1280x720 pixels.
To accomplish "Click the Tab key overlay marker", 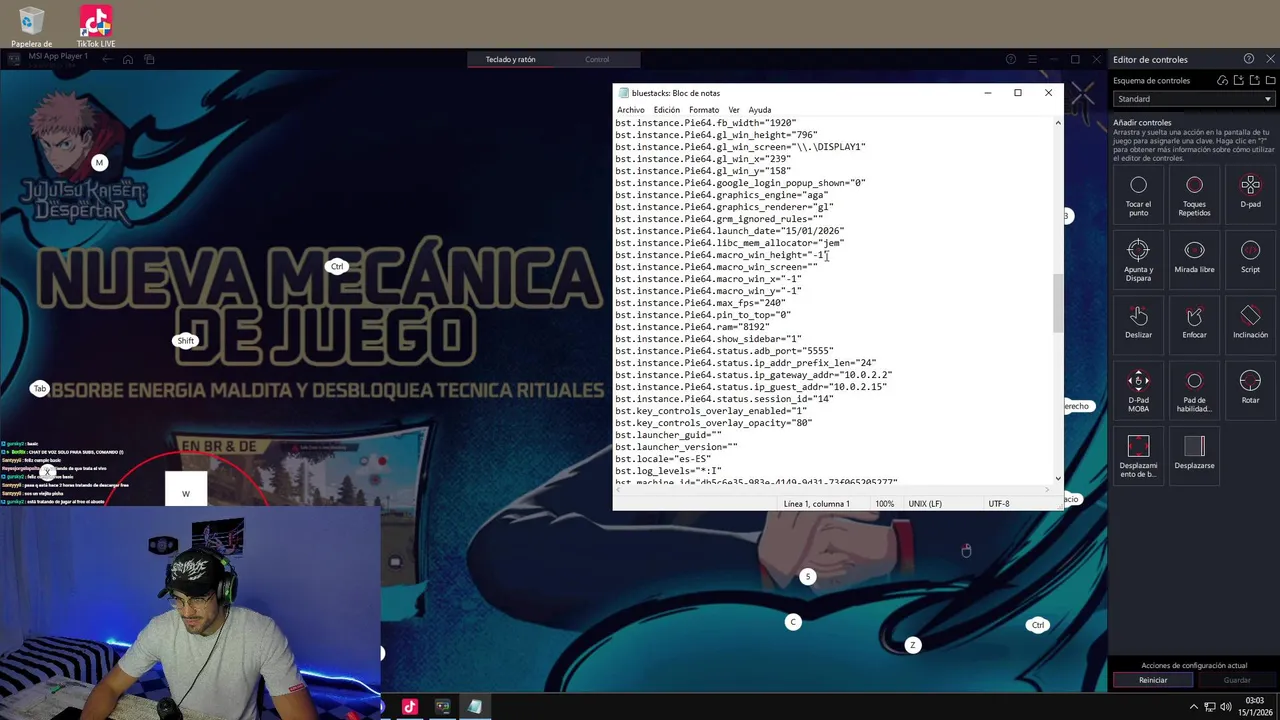I will point(39,388).
